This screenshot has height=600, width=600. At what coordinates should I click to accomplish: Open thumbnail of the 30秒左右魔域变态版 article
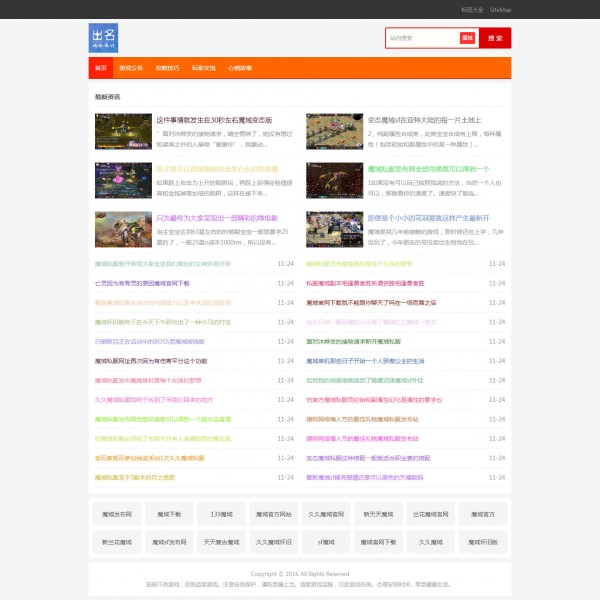click(123, 131)
